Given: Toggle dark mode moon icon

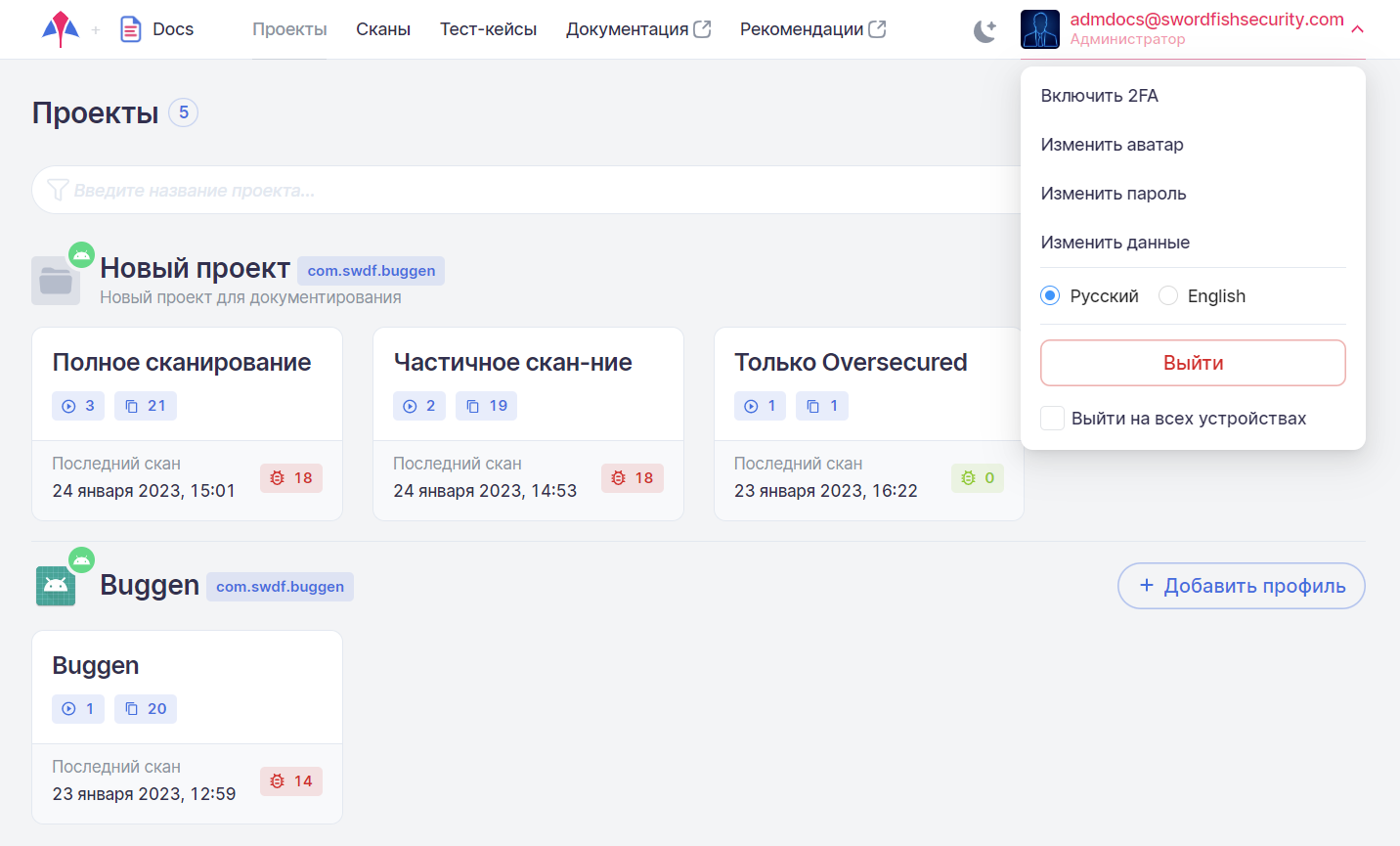Looking at the screenshot, I should [x=984, y=30].
